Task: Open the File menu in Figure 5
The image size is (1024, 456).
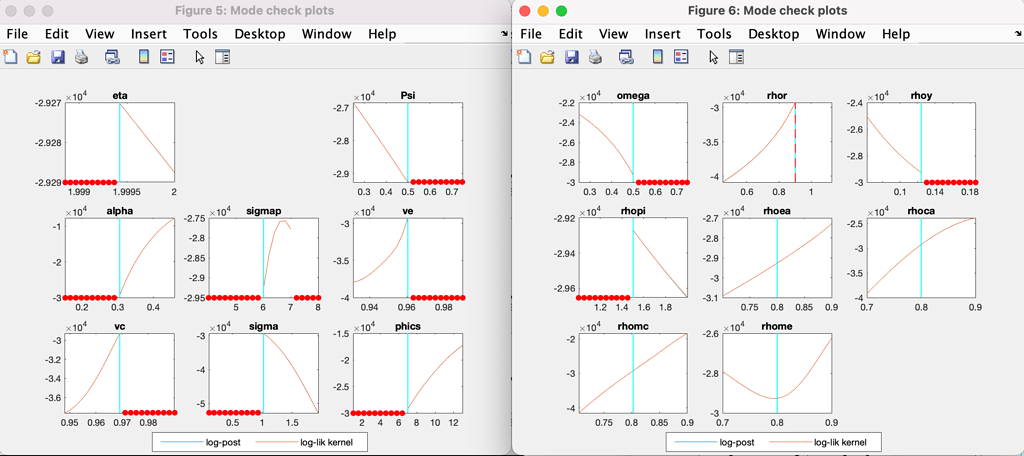Action: pos(19,34)
